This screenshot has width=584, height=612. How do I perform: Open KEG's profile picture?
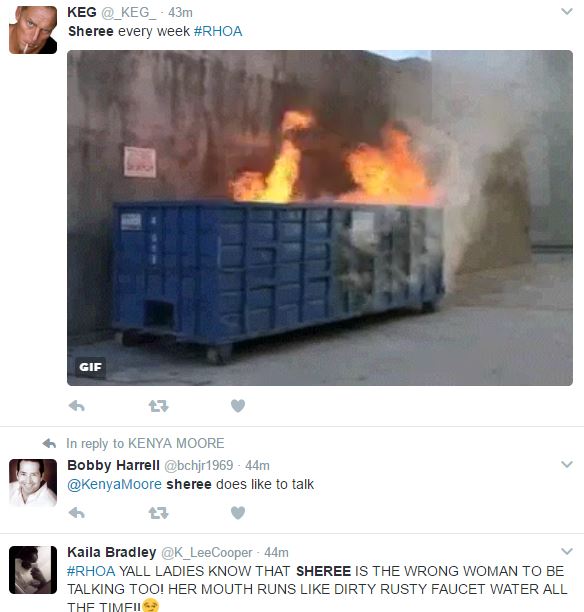pyautogui.click(x=33, y=30)
